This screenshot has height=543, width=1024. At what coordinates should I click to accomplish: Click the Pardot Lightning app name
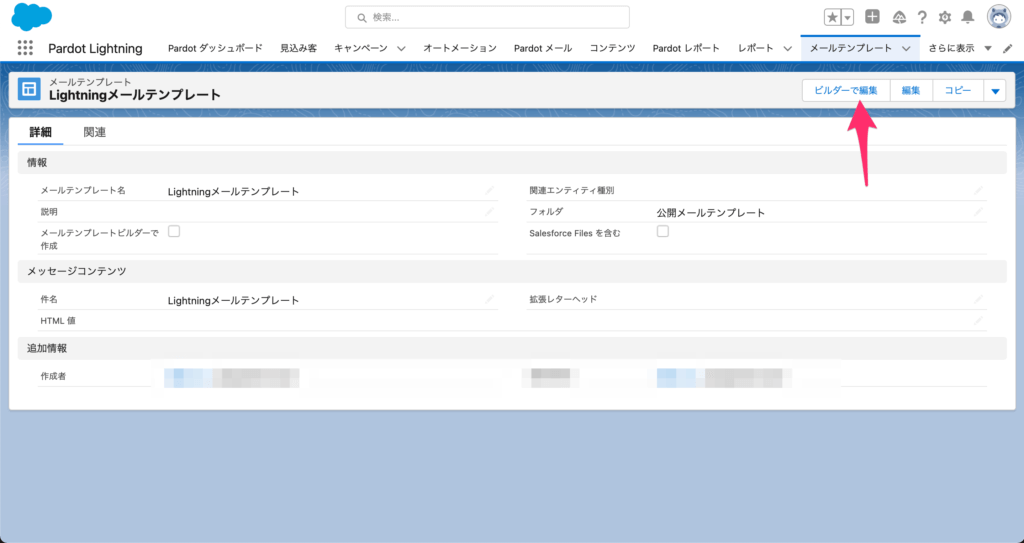click(95, 48)
